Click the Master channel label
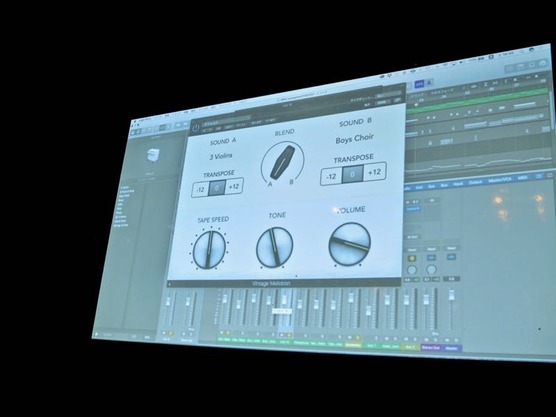The width and height of the screenshot is (556, 417). pyautogui.click(x=451, y=349)
